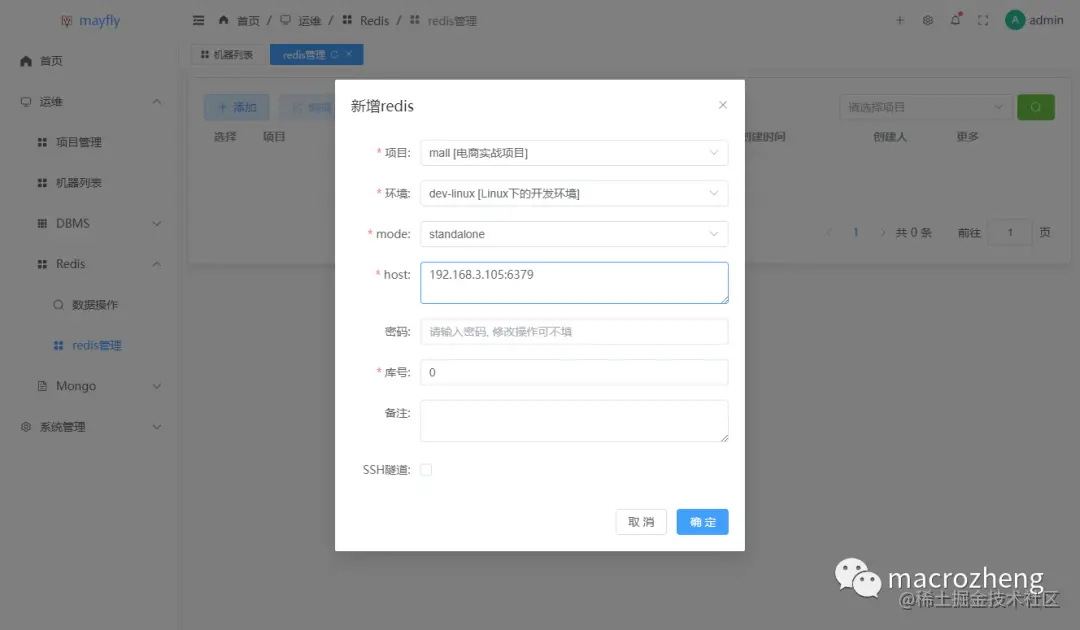Close the redis管理 tab
Image resolution: width=1080 pixels, height=630 pixels.
[x=349, y=54]
